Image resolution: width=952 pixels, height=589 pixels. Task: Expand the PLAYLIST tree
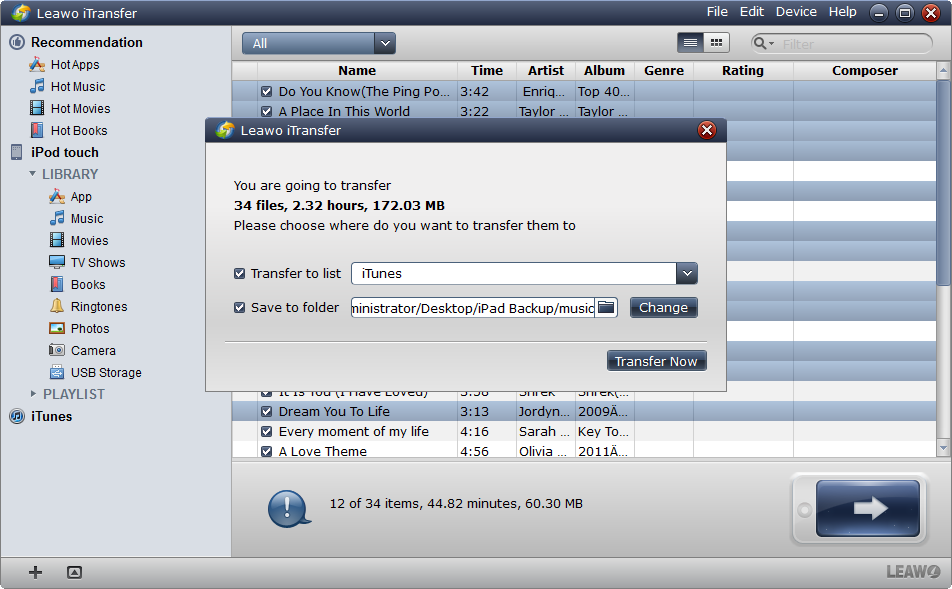pyautogui.click(x=33, y=394)
